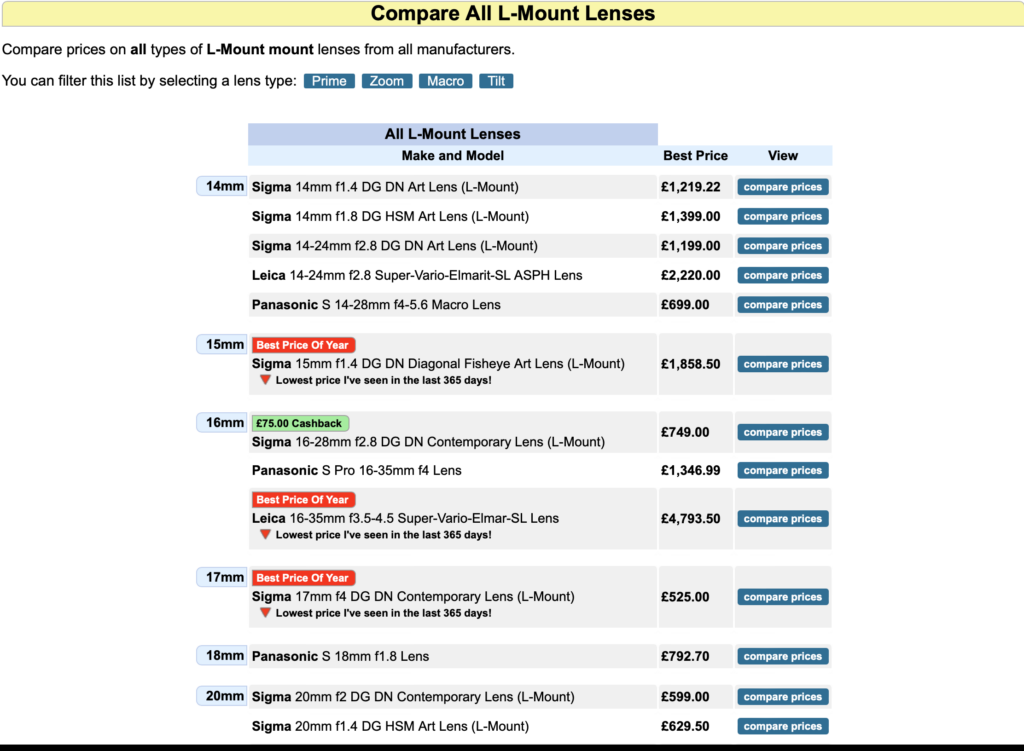Compare prices for Sigma 15mm Diagonal Fisheye
This screenshot has height=751, width=1024.
click(783, 364)
